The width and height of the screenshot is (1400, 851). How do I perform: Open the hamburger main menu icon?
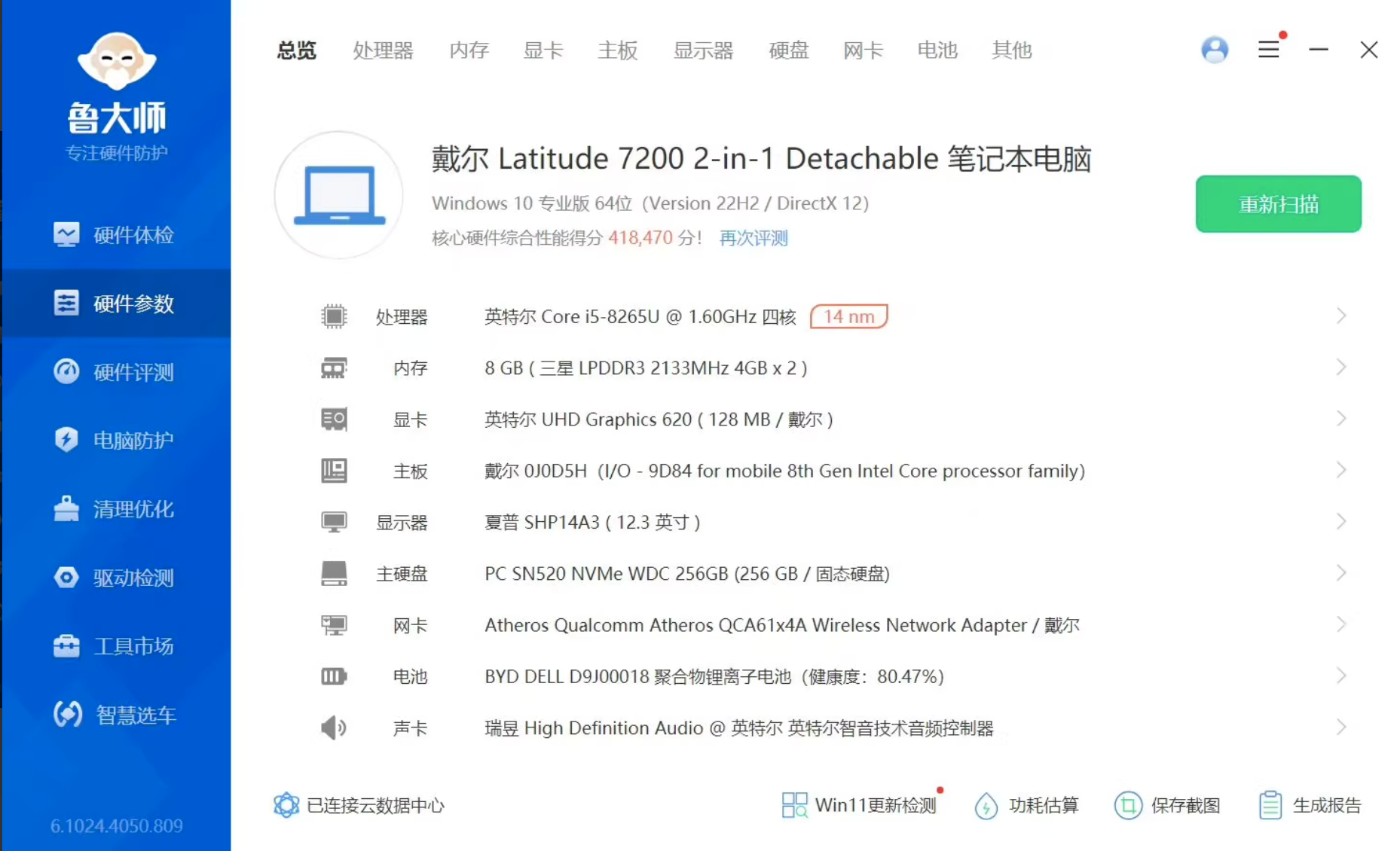click(1269, 50)
